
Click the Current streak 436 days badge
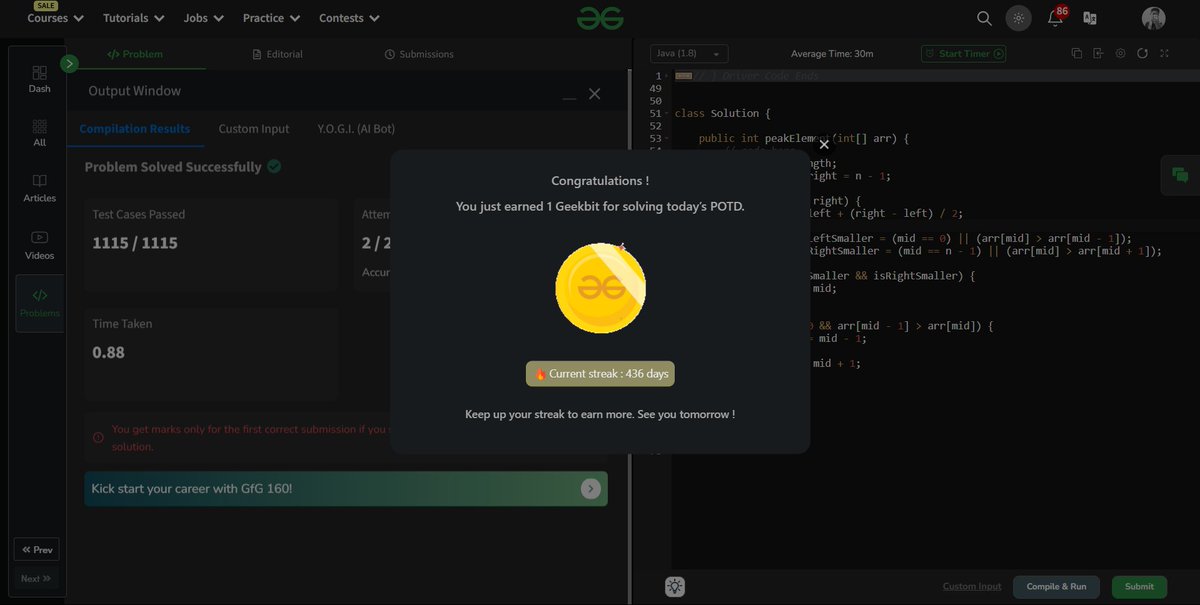click(600, 374)
